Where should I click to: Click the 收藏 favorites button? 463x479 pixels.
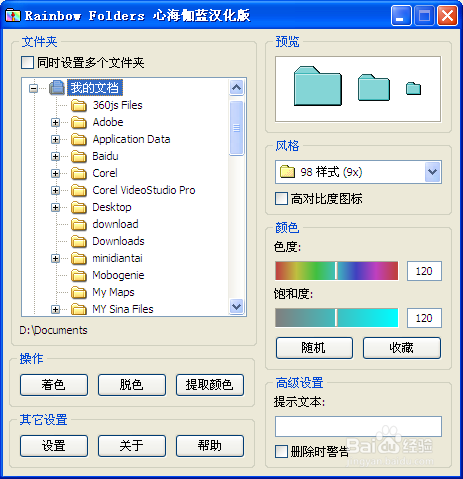(x=402, y=348)
